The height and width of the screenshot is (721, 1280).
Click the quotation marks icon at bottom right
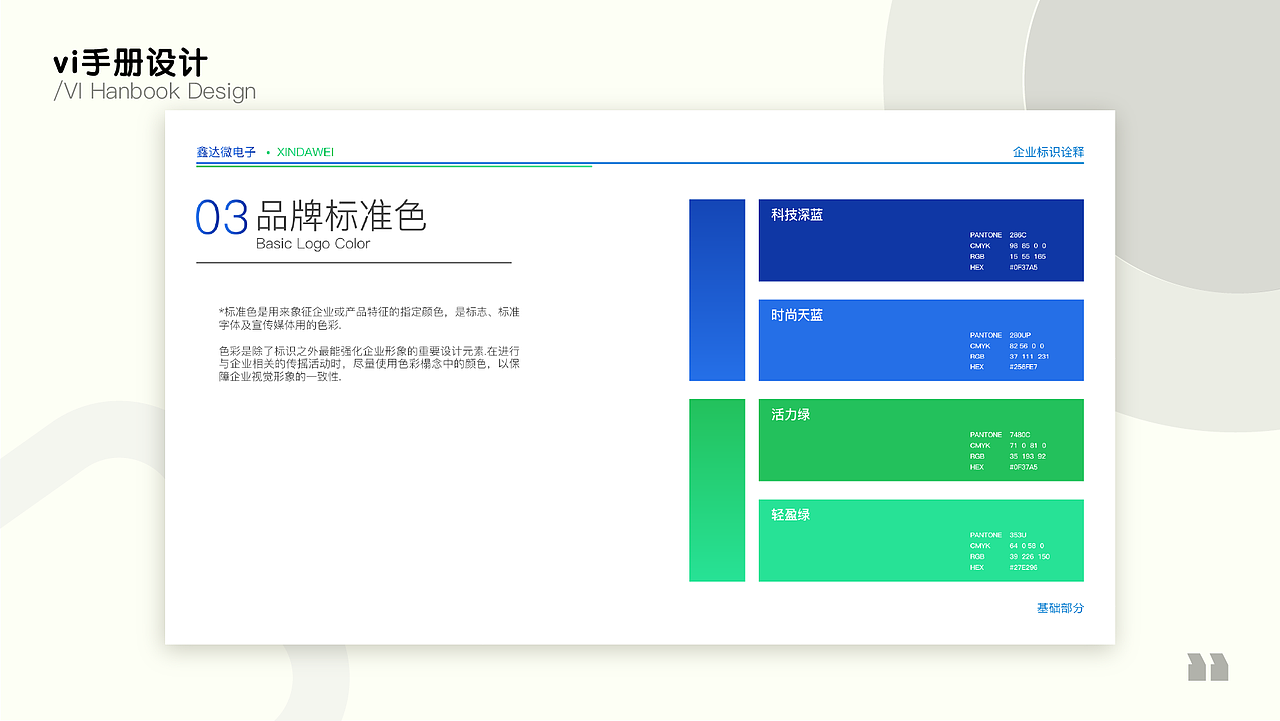1206,667
